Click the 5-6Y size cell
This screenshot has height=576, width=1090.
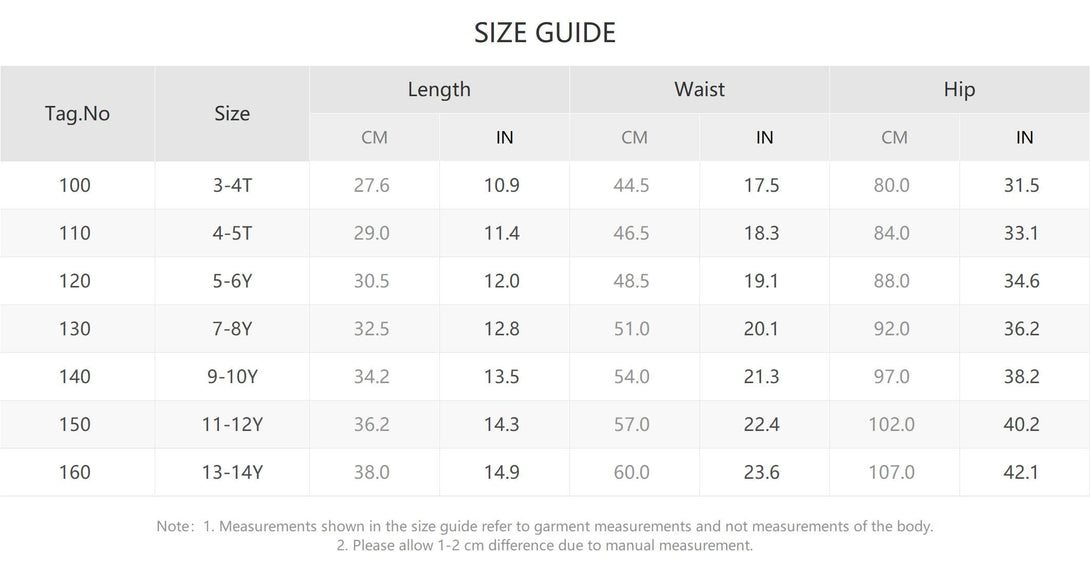232,281
